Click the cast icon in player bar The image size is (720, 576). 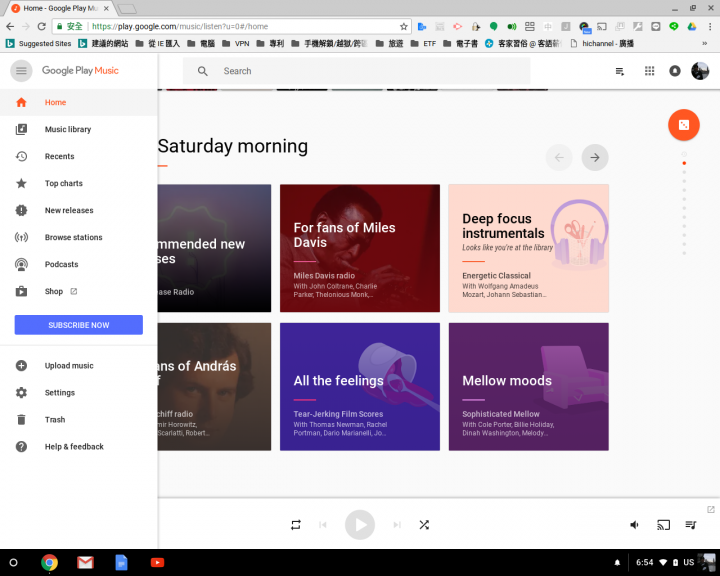(x=664, y=525)
